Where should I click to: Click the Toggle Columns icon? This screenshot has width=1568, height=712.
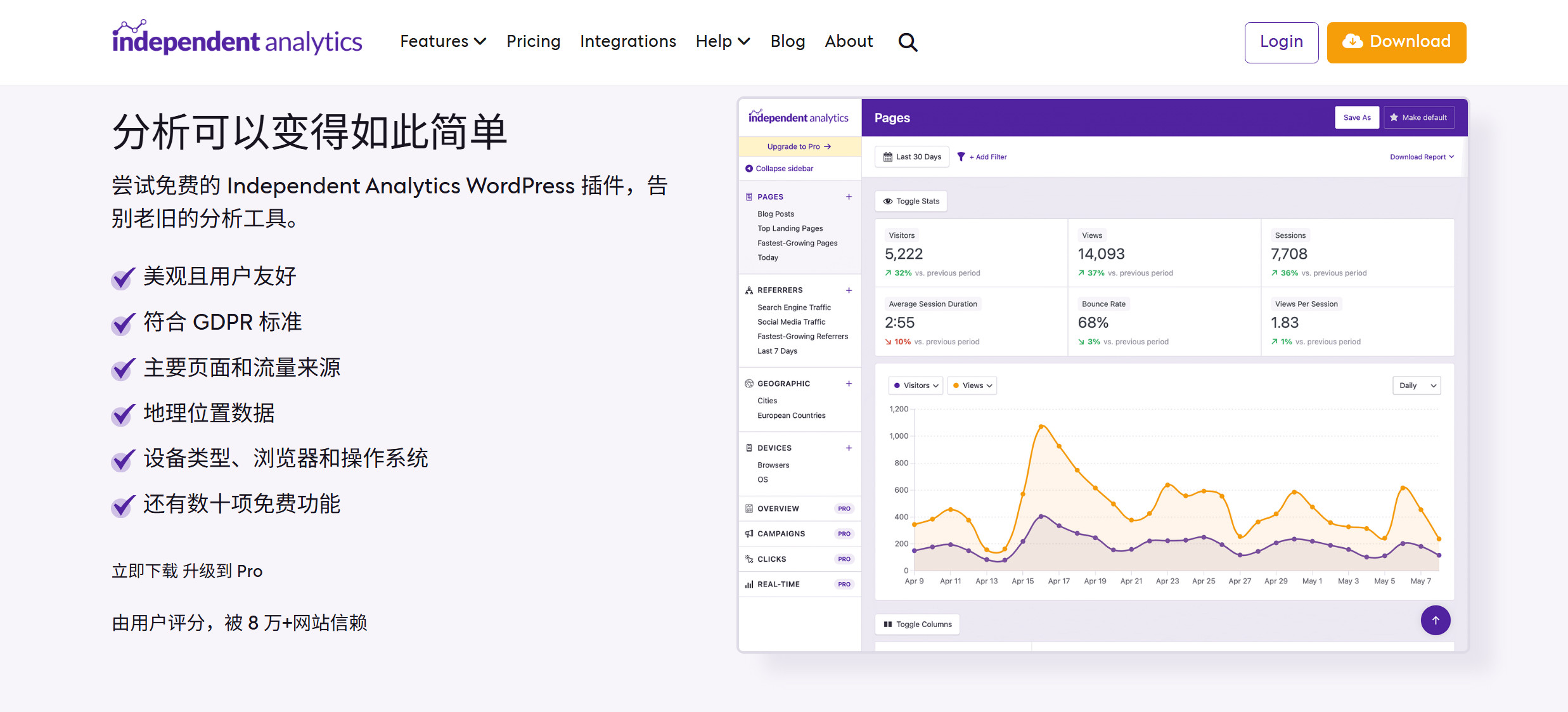click(x=888, y=625)
